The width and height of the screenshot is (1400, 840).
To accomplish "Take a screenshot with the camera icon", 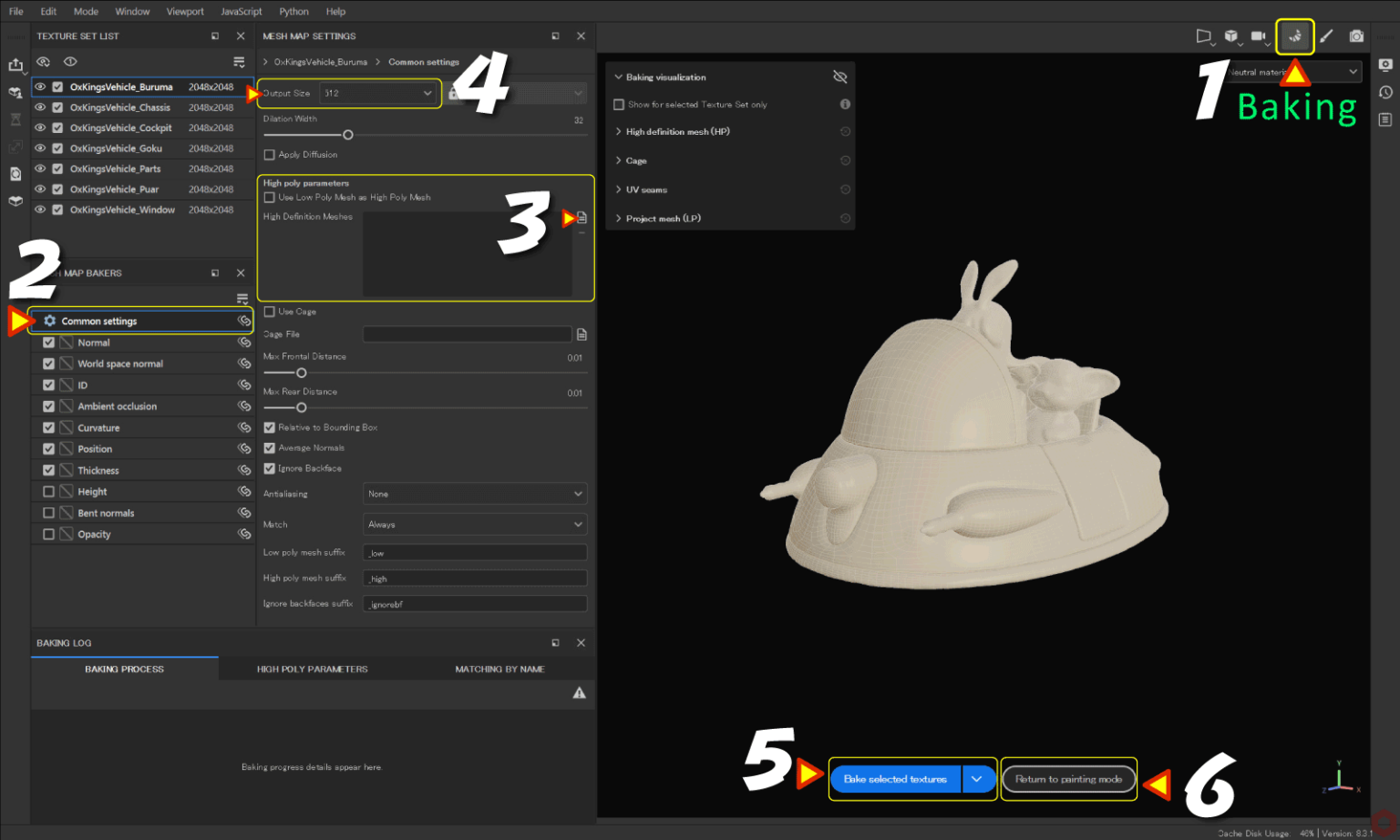I will pos(1357,37).
